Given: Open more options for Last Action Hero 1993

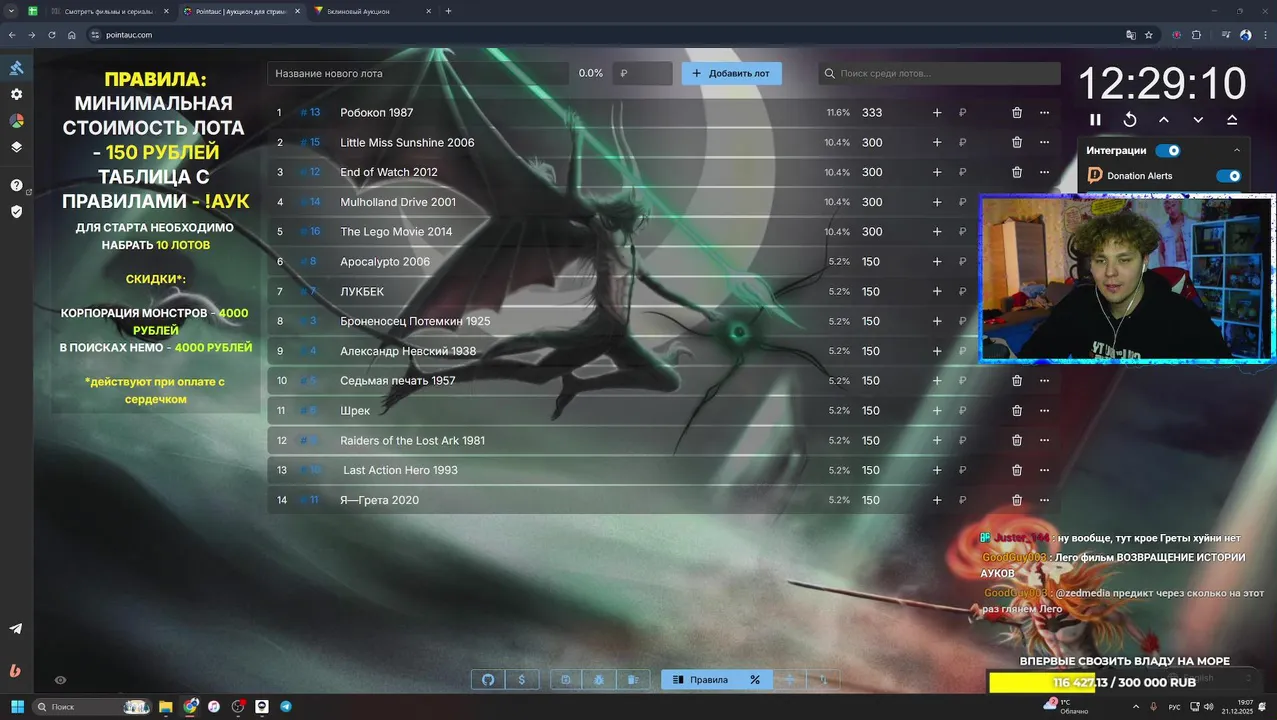Looking at the screenshot, I should (1045, 470).
